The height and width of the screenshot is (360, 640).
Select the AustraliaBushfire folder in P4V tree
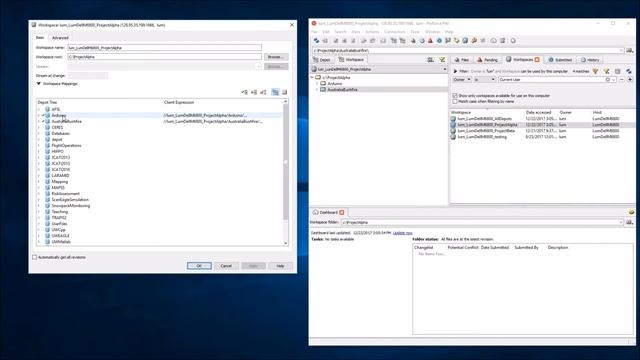(x=342, y=89)
